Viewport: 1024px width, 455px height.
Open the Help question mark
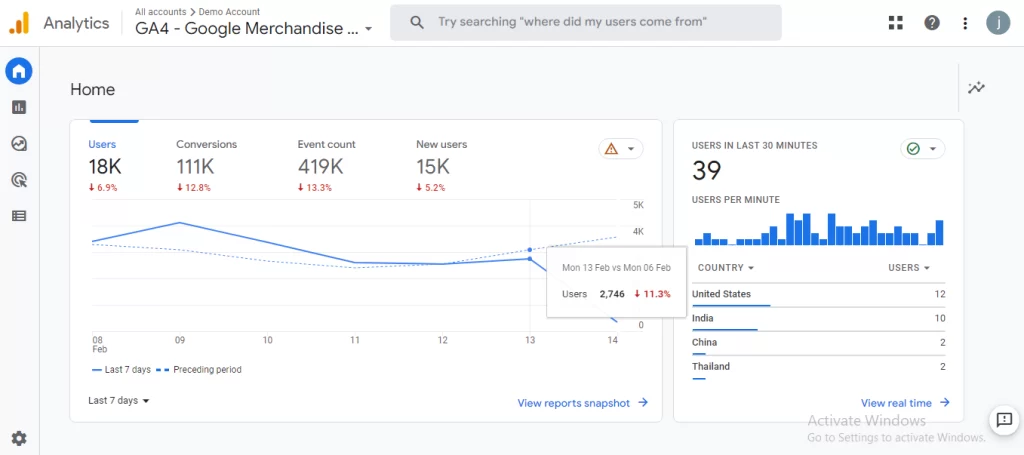pyautogui.click(x=932, y=23)
